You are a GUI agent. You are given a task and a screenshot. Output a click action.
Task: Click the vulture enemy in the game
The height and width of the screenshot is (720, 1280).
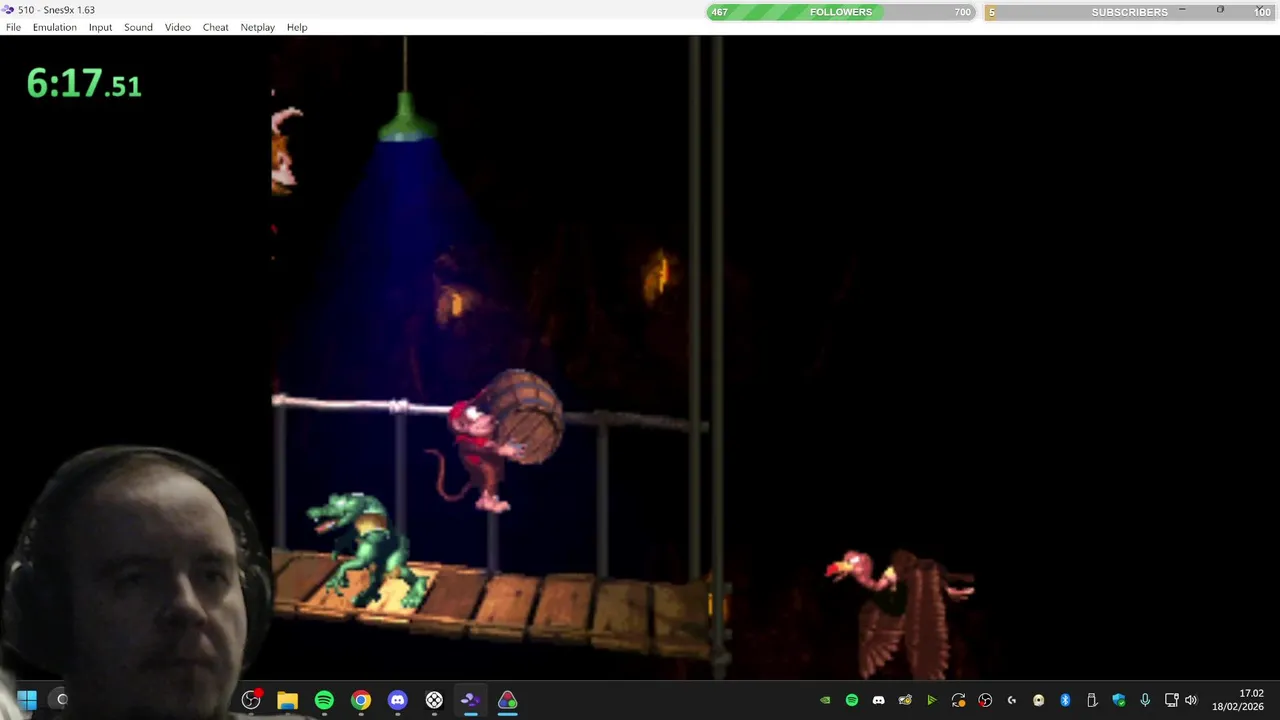point(900,612)
